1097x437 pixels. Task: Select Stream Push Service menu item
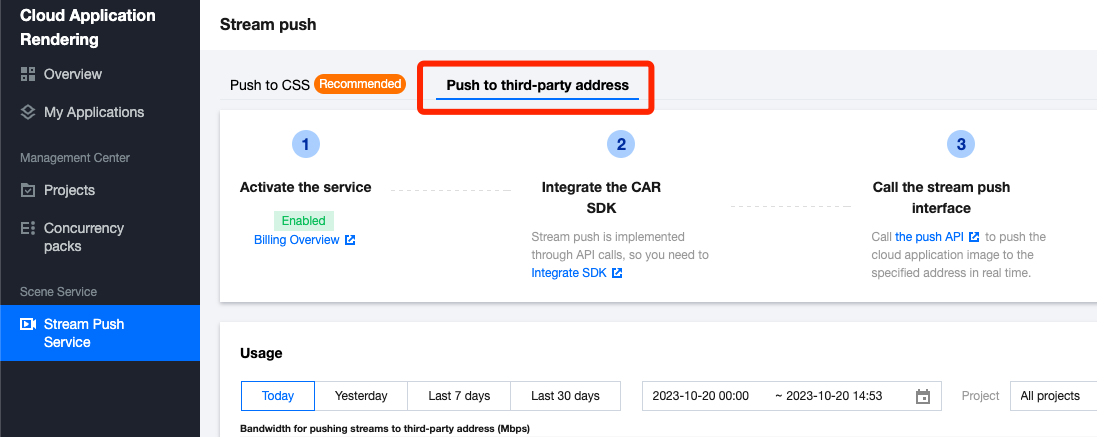pos(99,333)
